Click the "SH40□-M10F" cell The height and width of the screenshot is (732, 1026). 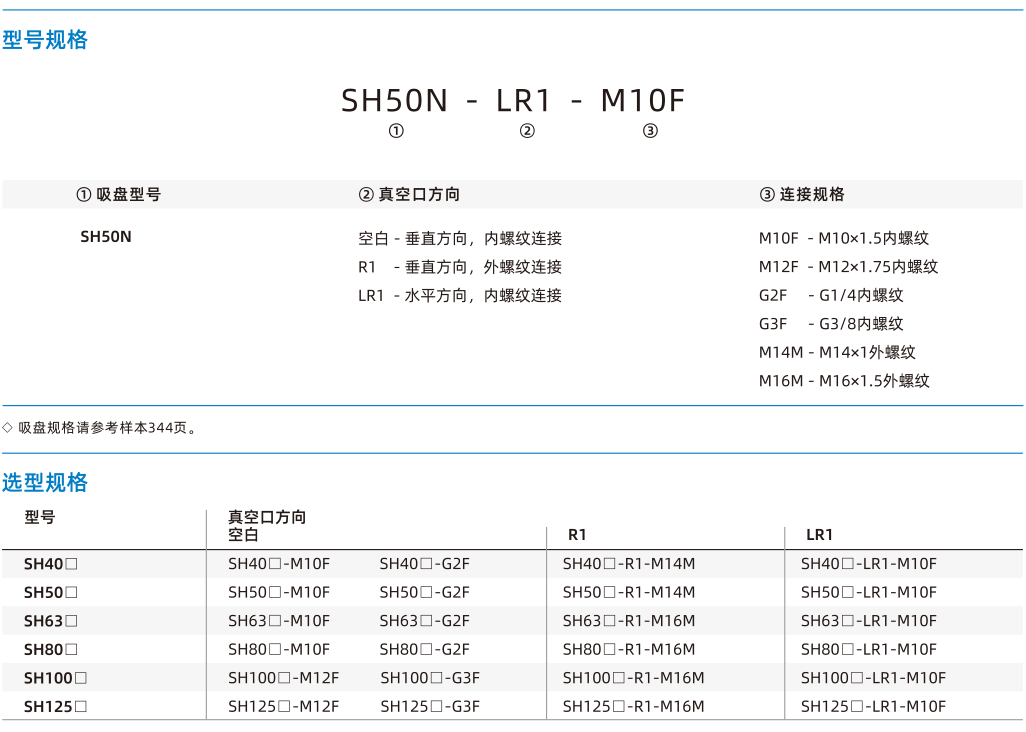pos(279,564)
